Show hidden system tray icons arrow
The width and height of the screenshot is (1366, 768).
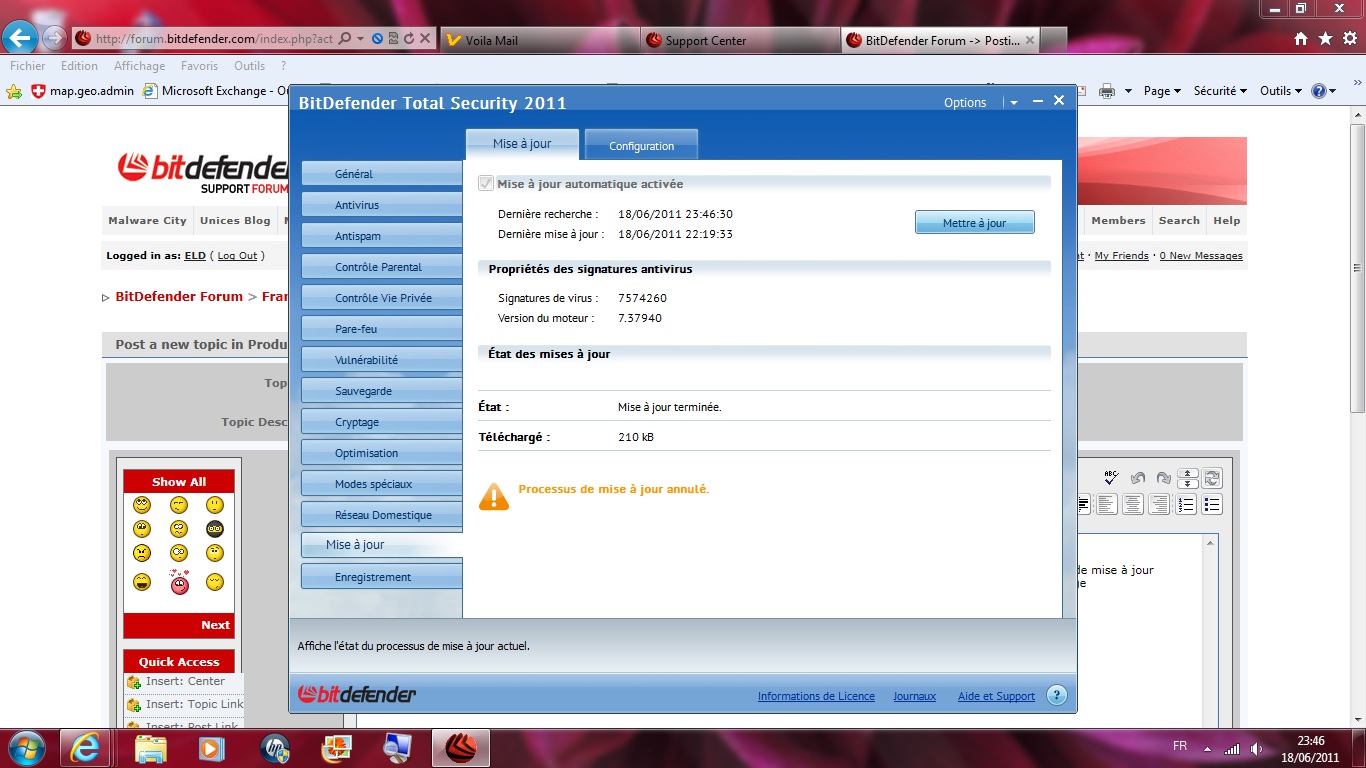tap(1207, 748)
